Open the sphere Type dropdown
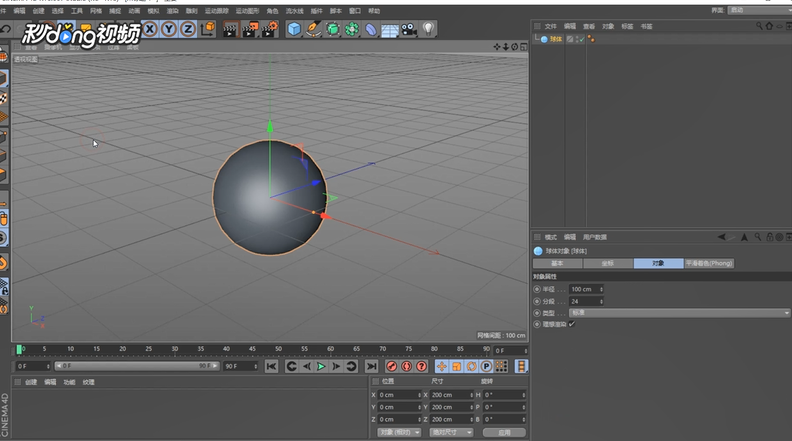The width and height of the screenshot is (792, 441). point(679,313)
